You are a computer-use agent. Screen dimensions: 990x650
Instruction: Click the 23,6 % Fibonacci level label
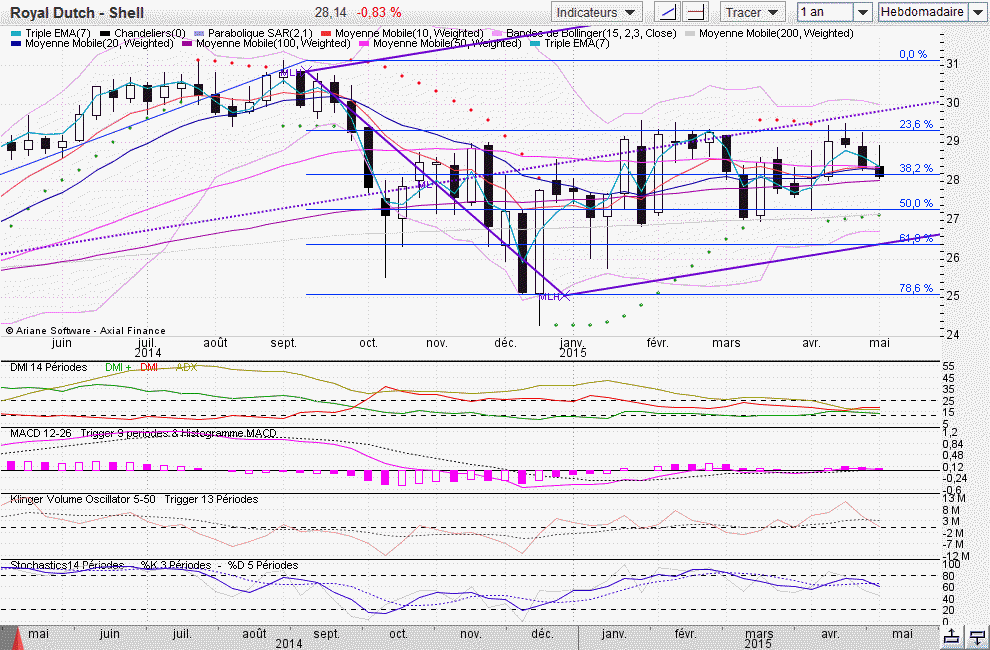915,124
